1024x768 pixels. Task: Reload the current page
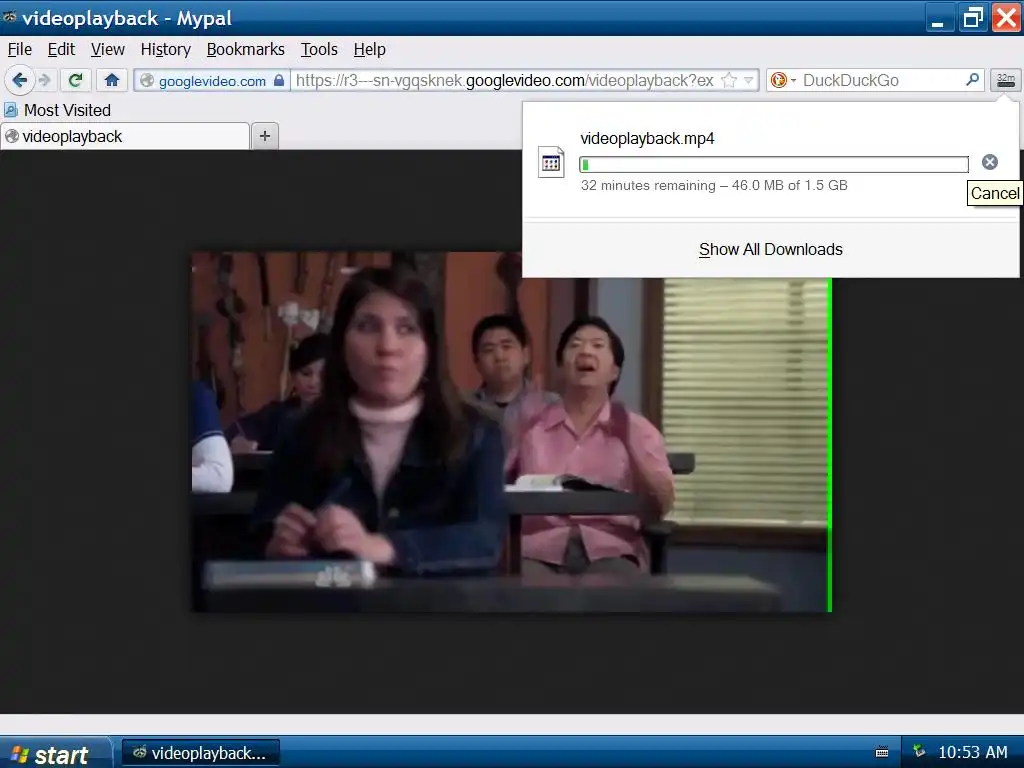[x=76, y=80]
